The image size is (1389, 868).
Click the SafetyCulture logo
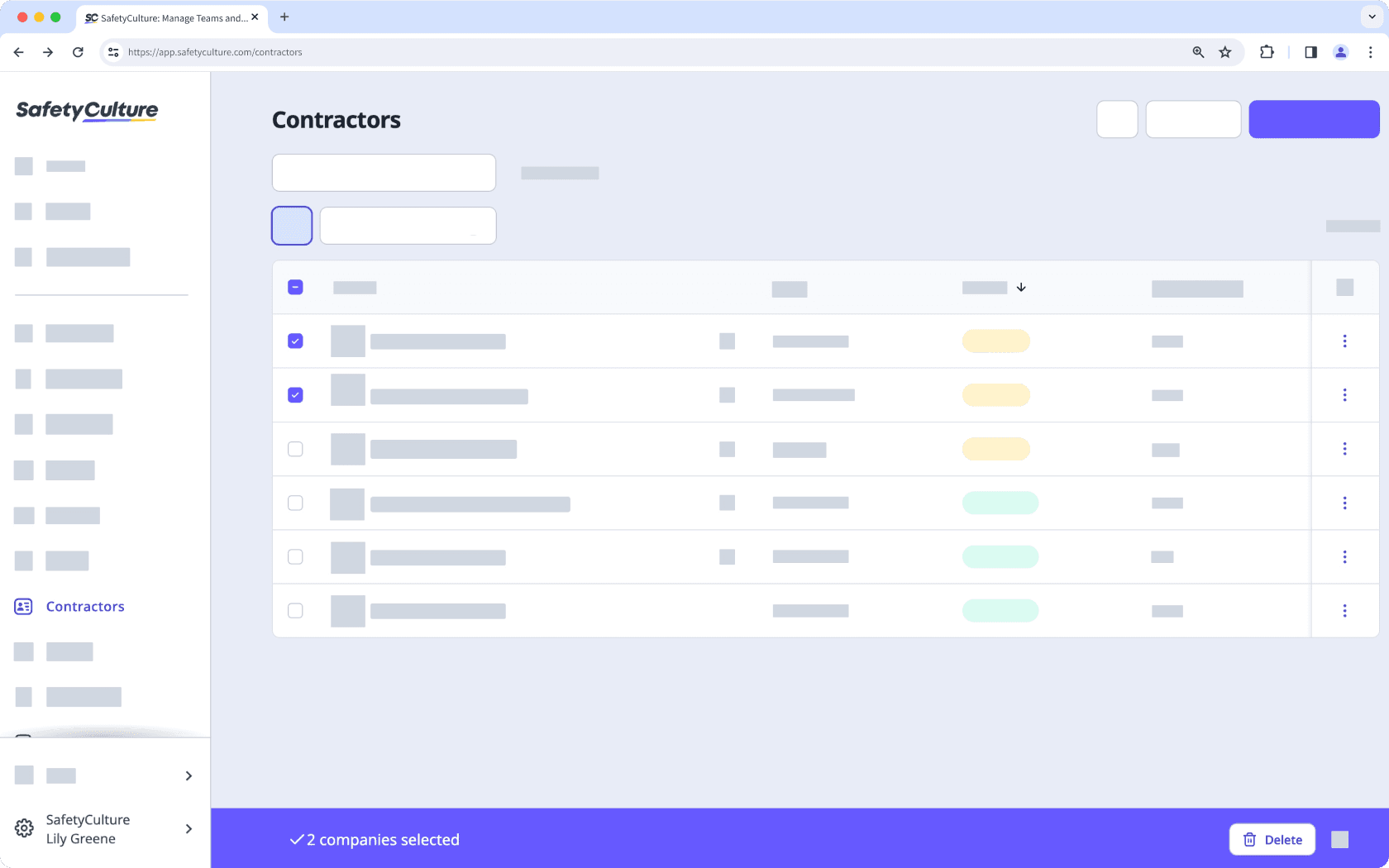(x=87, y=112)
